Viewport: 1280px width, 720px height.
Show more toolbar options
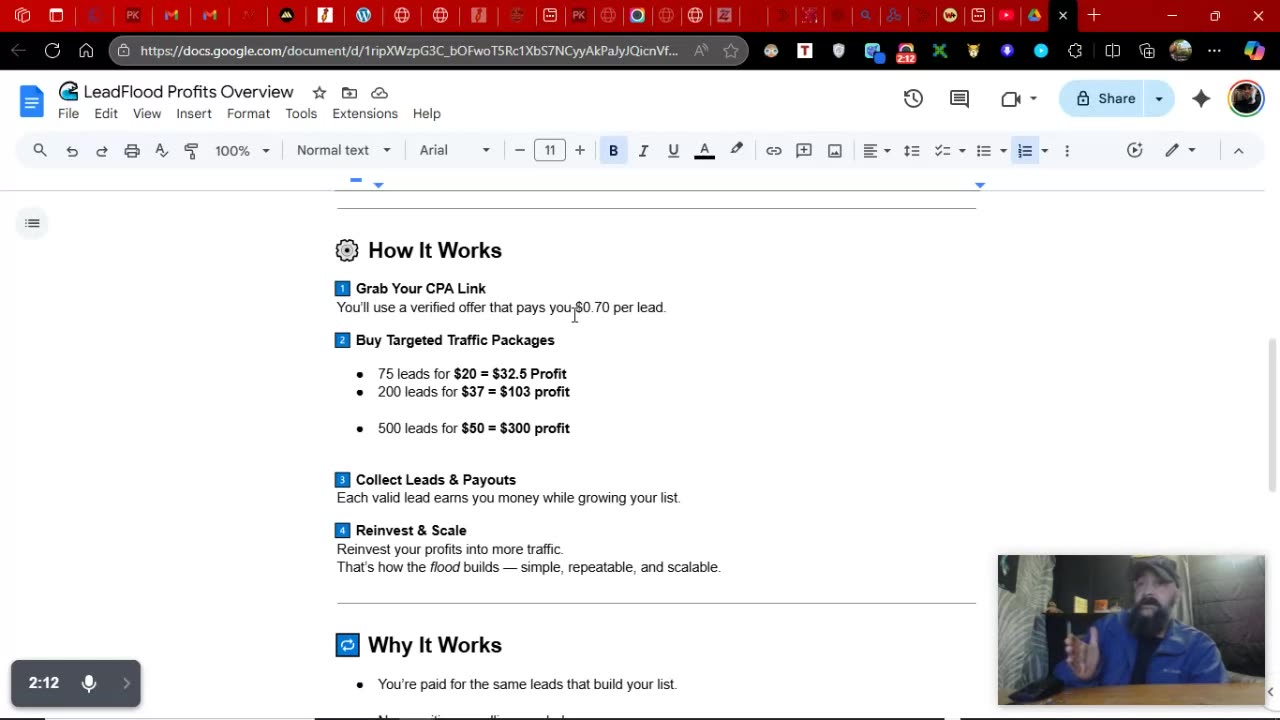pos(1067,151)
